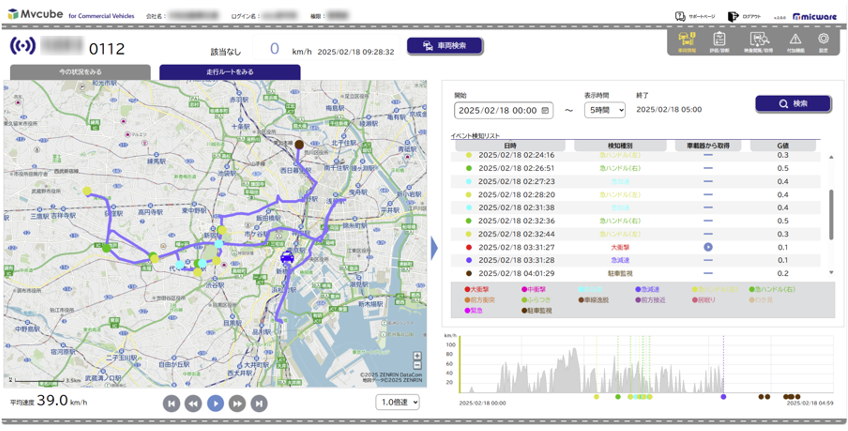Click the 車両検索 button

[445, 46]
